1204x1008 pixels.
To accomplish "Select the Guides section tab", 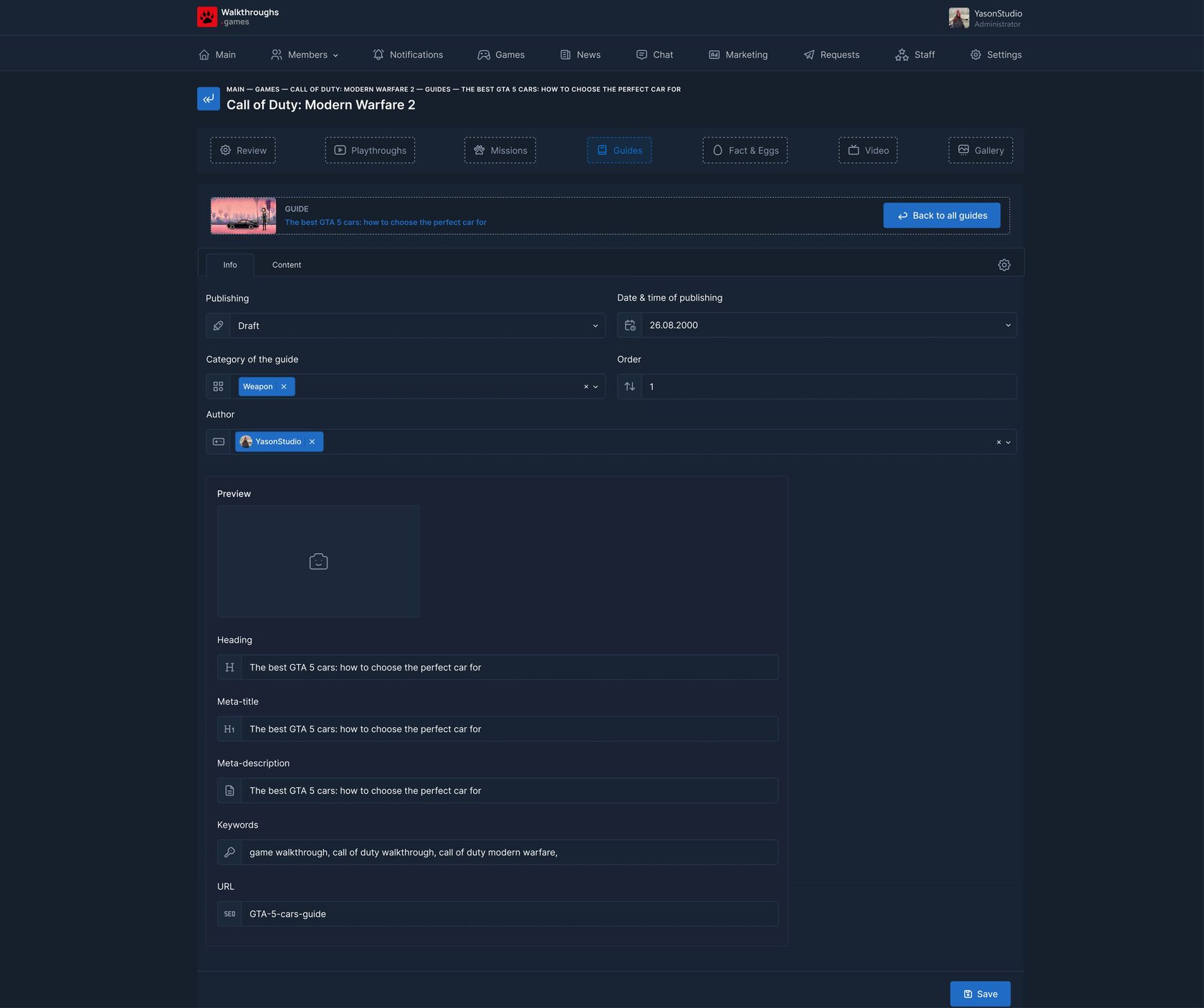I will pos(619,150).
